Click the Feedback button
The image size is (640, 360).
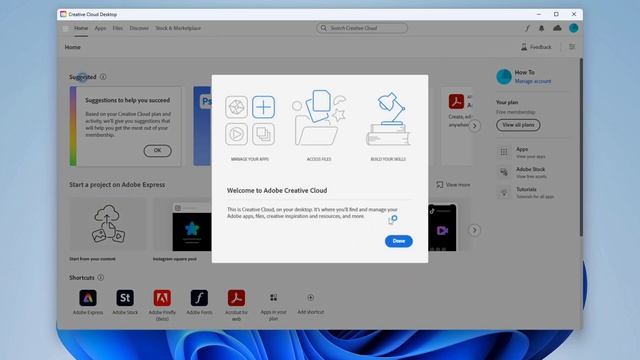[536, 47]
